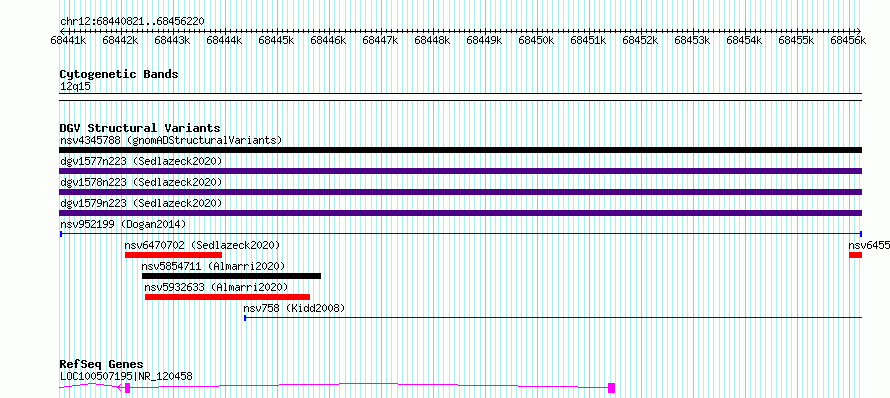Click the nsv758 (Kidd2008) label
This screenshot has width=890, height=398.
click(294, 308)
